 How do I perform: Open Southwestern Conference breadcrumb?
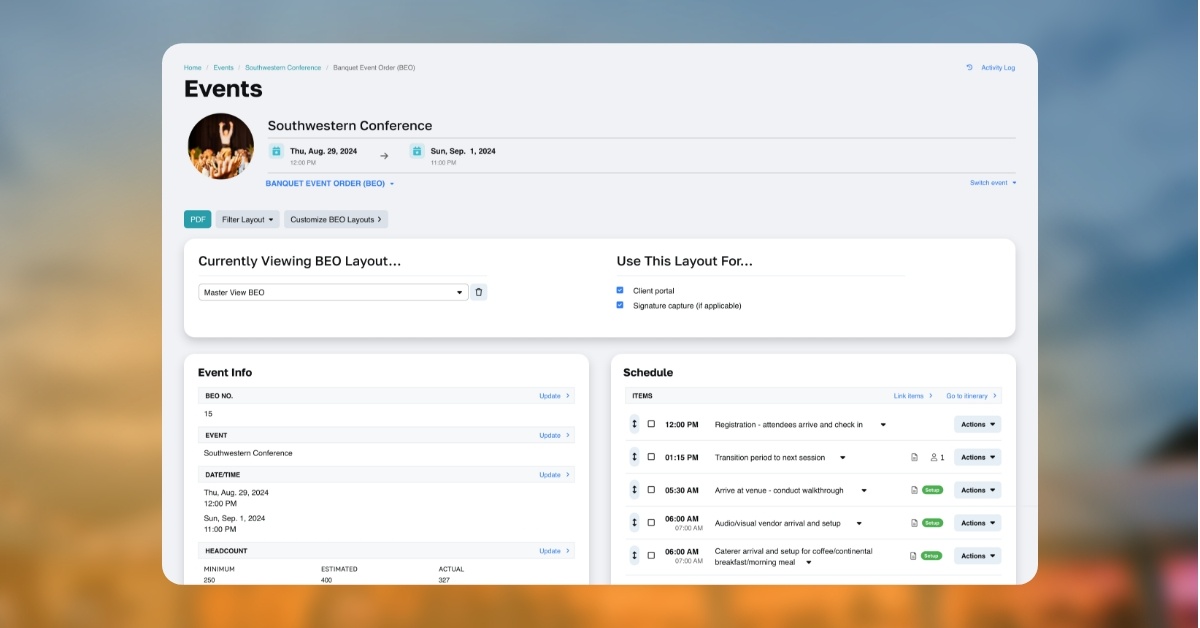coord(283,68)
